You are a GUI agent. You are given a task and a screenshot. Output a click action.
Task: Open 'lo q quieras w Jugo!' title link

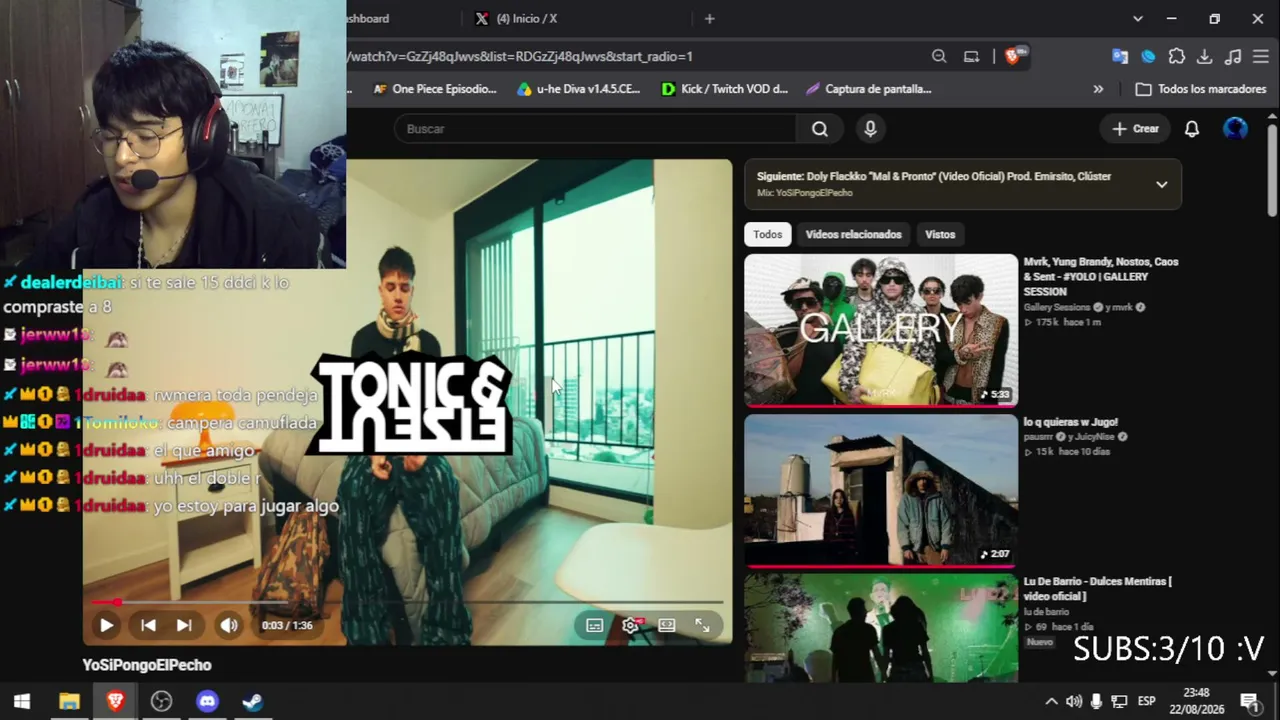coord(1071,422)
